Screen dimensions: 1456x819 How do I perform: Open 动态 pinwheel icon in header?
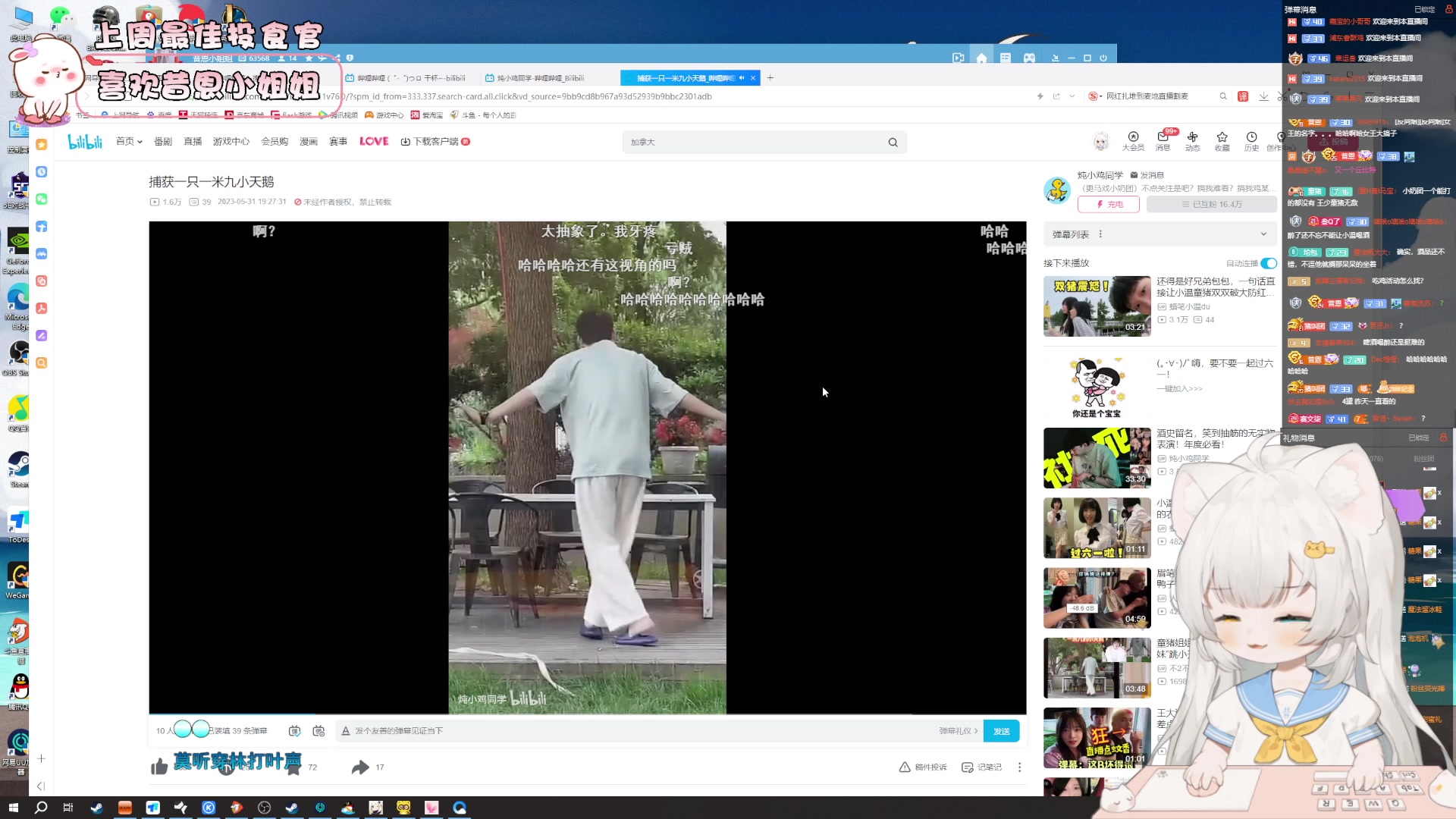[1192, 138]
